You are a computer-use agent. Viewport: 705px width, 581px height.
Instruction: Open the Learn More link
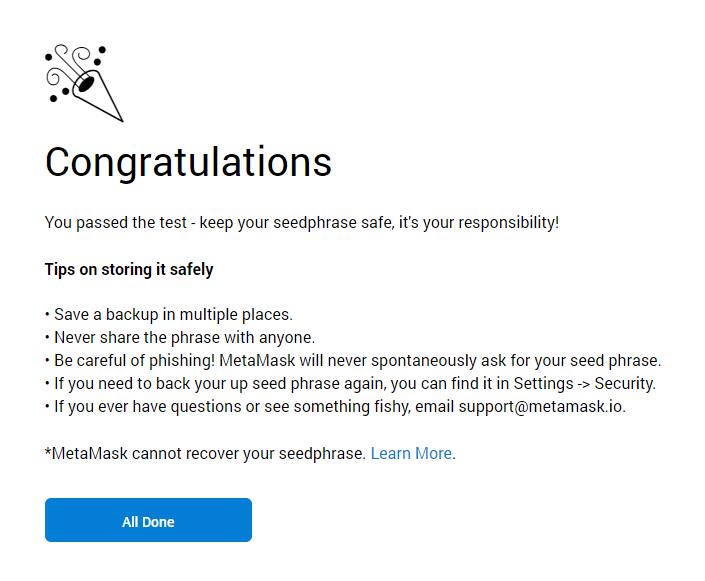411,453
